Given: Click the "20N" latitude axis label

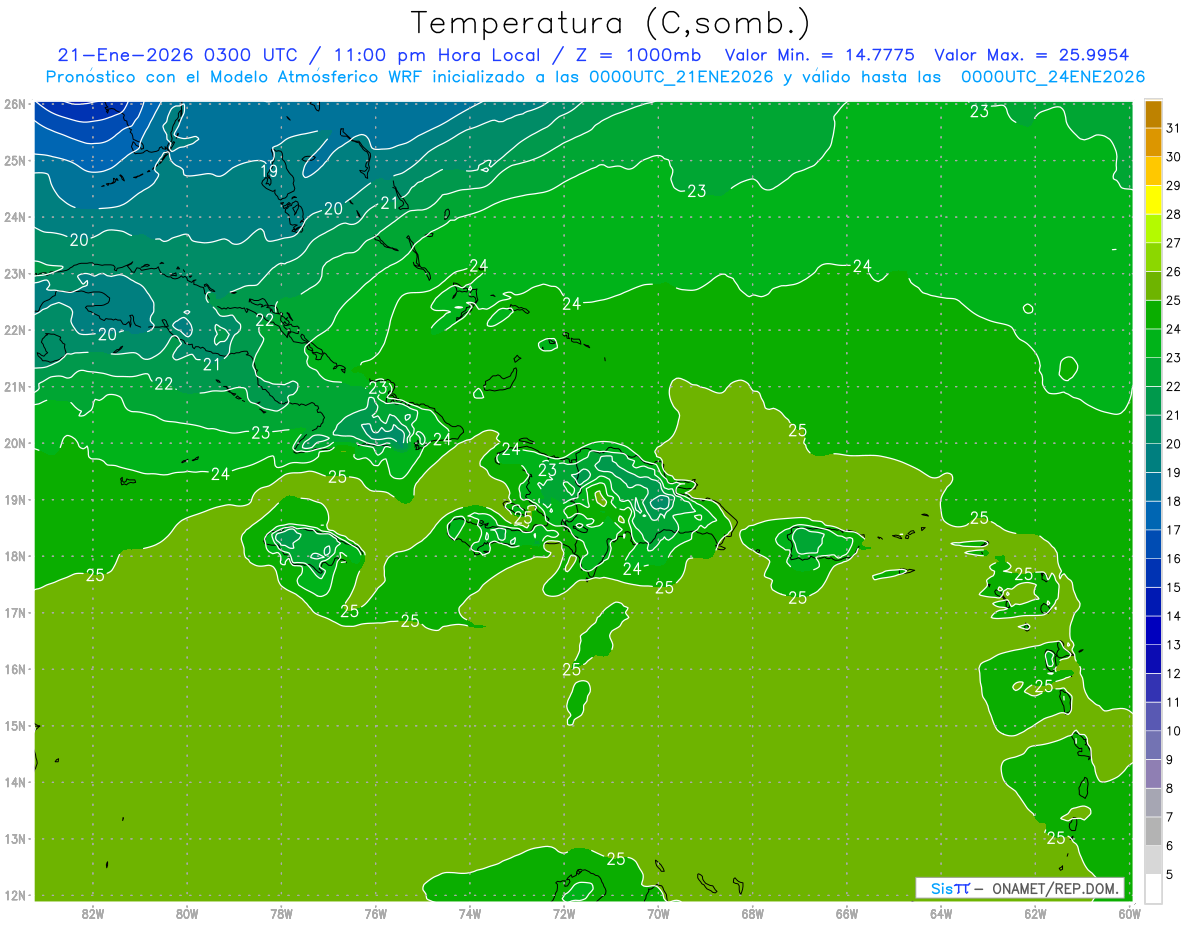Looking at the screenshot, I should (x=14, y=443).
